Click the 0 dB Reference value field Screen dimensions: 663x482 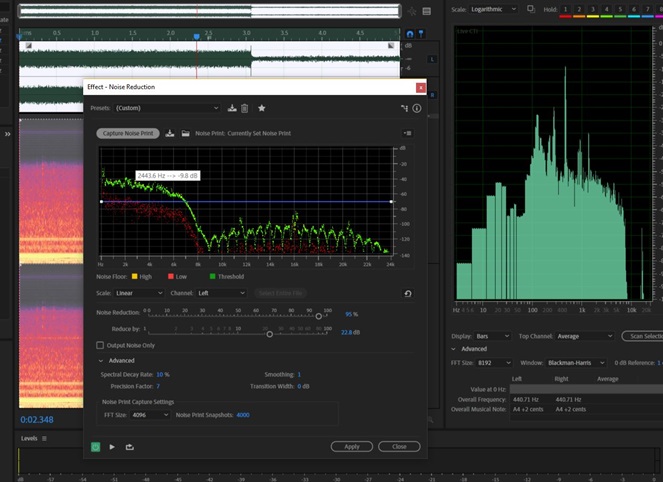click(660, 363)
